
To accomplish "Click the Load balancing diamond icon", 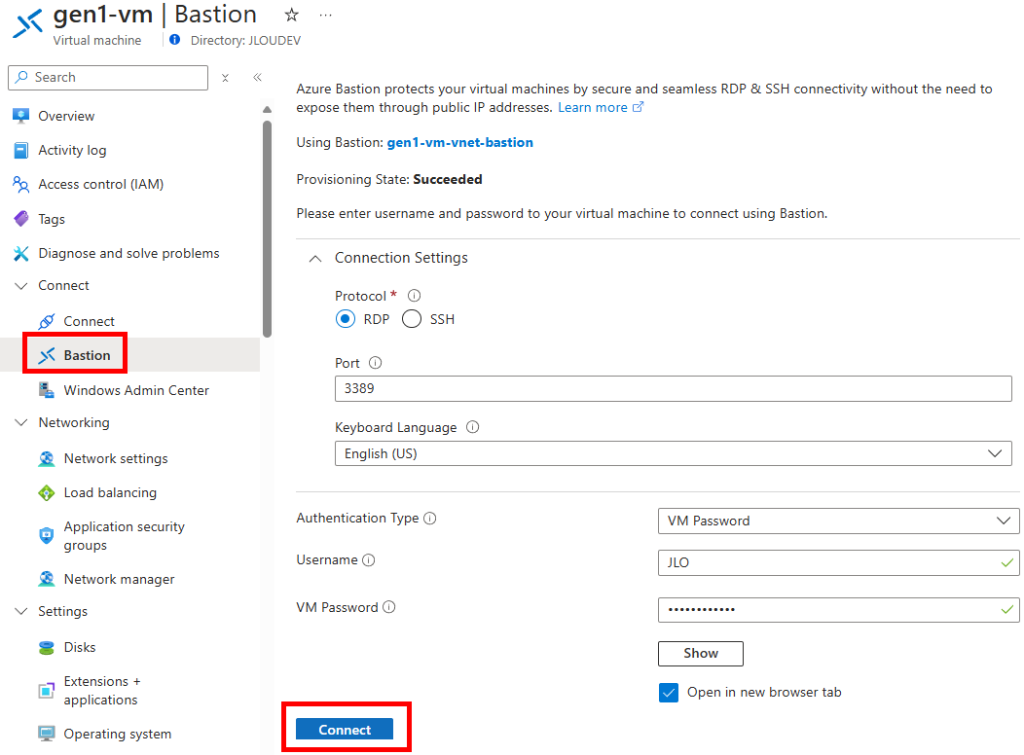I will 46,492.
